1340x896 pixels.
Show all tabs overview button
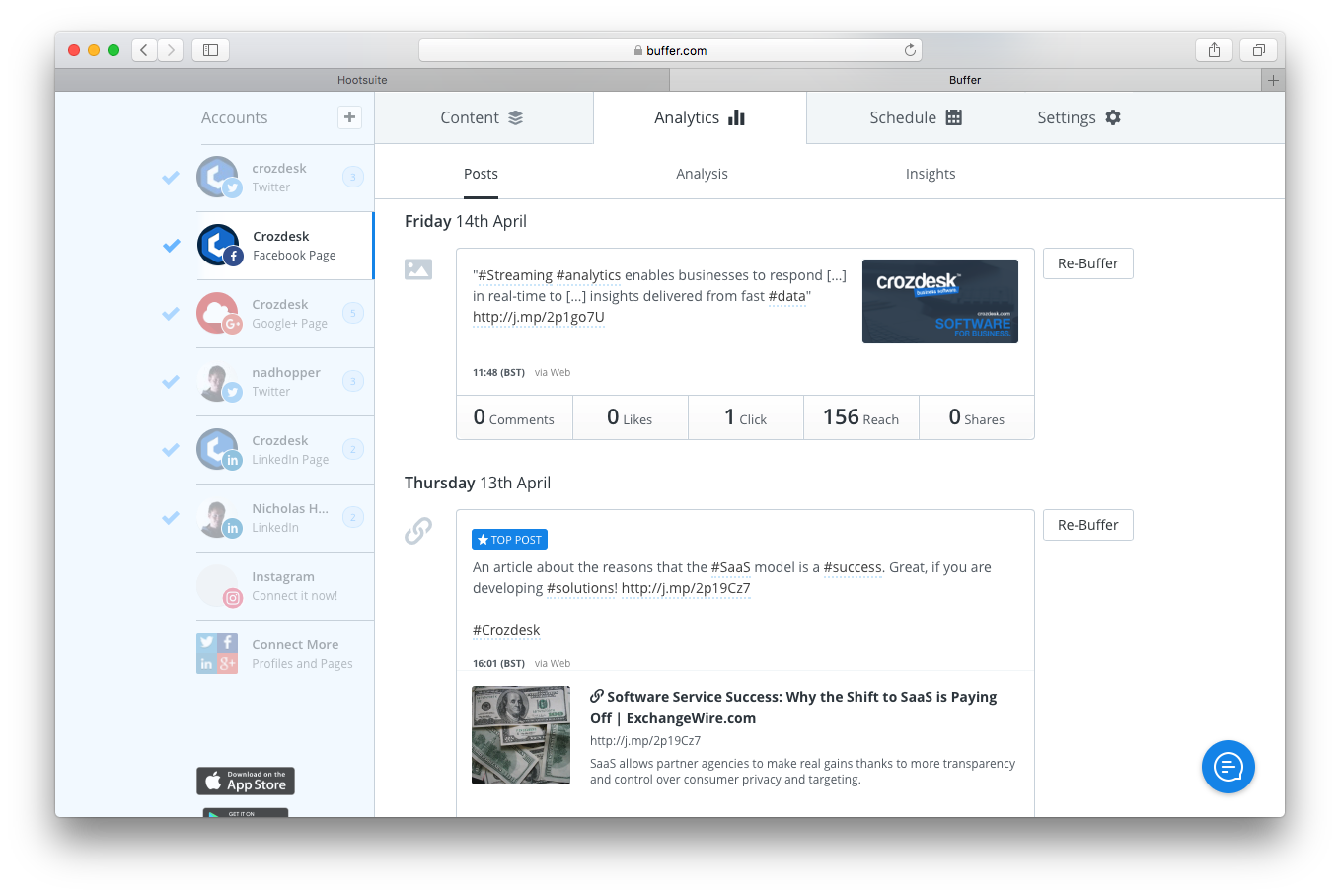tap(1258, 49)
